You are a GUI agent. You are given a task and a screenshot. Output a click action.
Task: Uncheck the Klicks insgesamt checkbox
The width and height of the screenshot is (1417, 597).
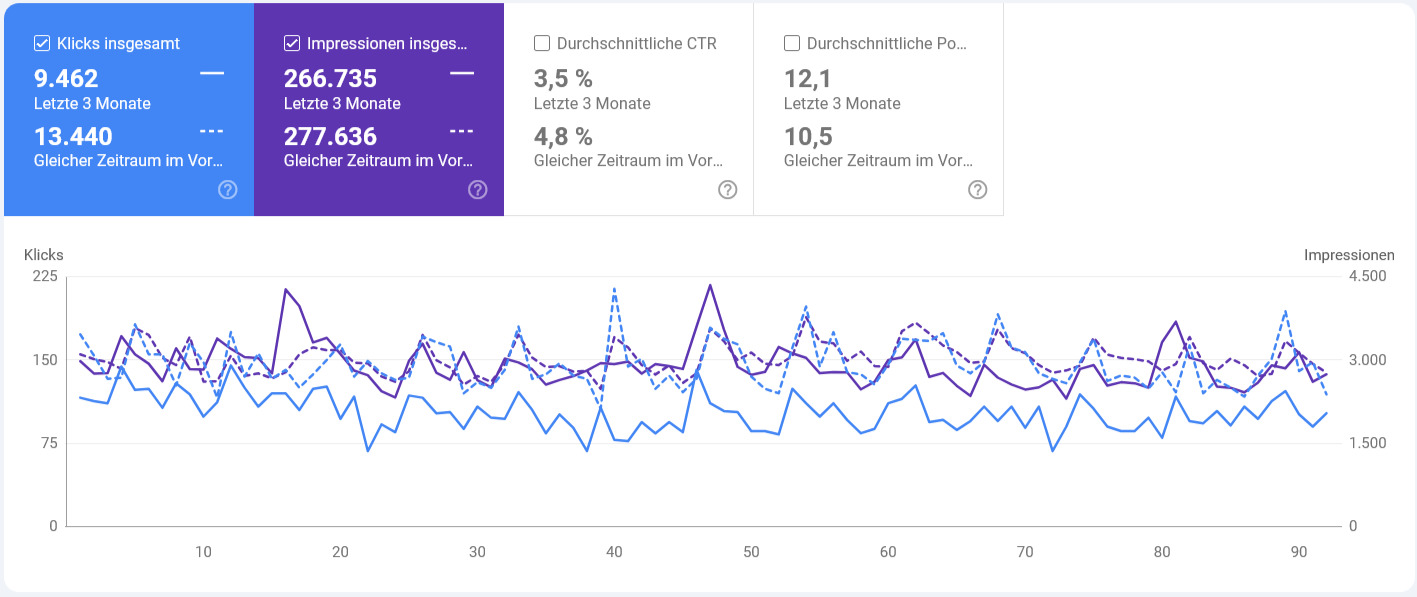coord(41,43)
